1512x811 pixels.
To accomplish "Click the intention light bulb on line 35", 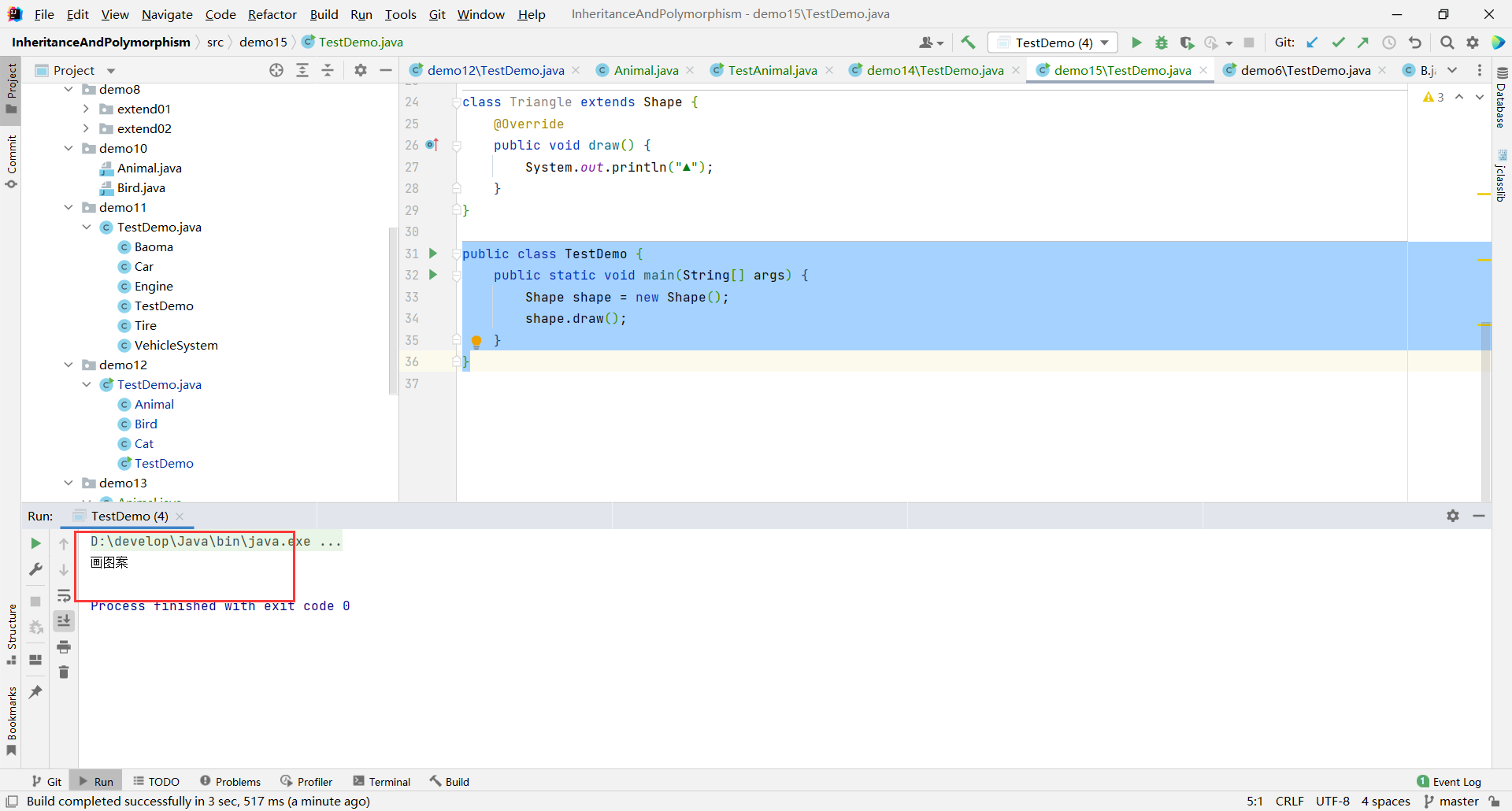I will (476, 341).
